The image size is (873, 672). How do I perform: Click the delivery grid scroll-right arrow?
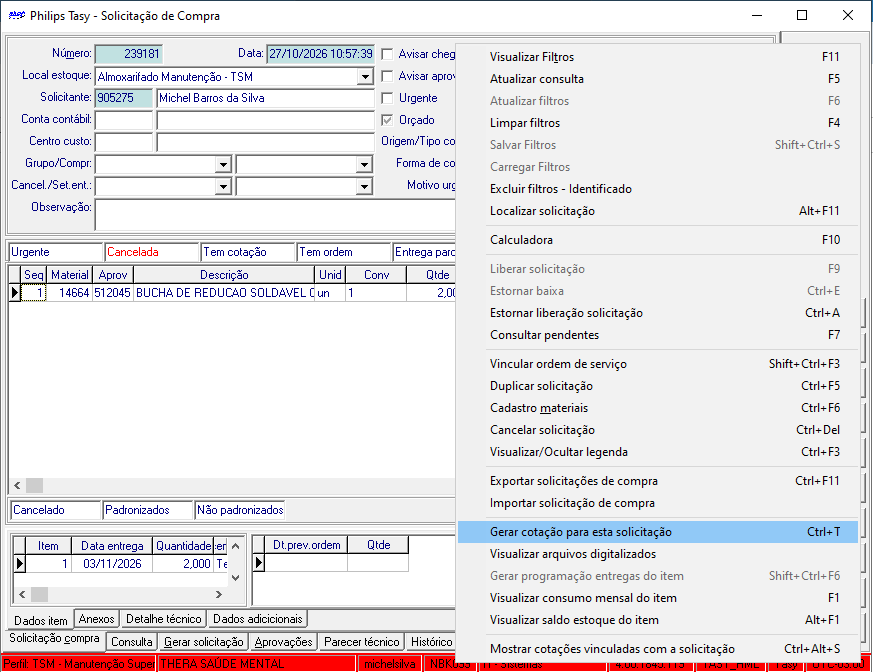pos(219,595)
